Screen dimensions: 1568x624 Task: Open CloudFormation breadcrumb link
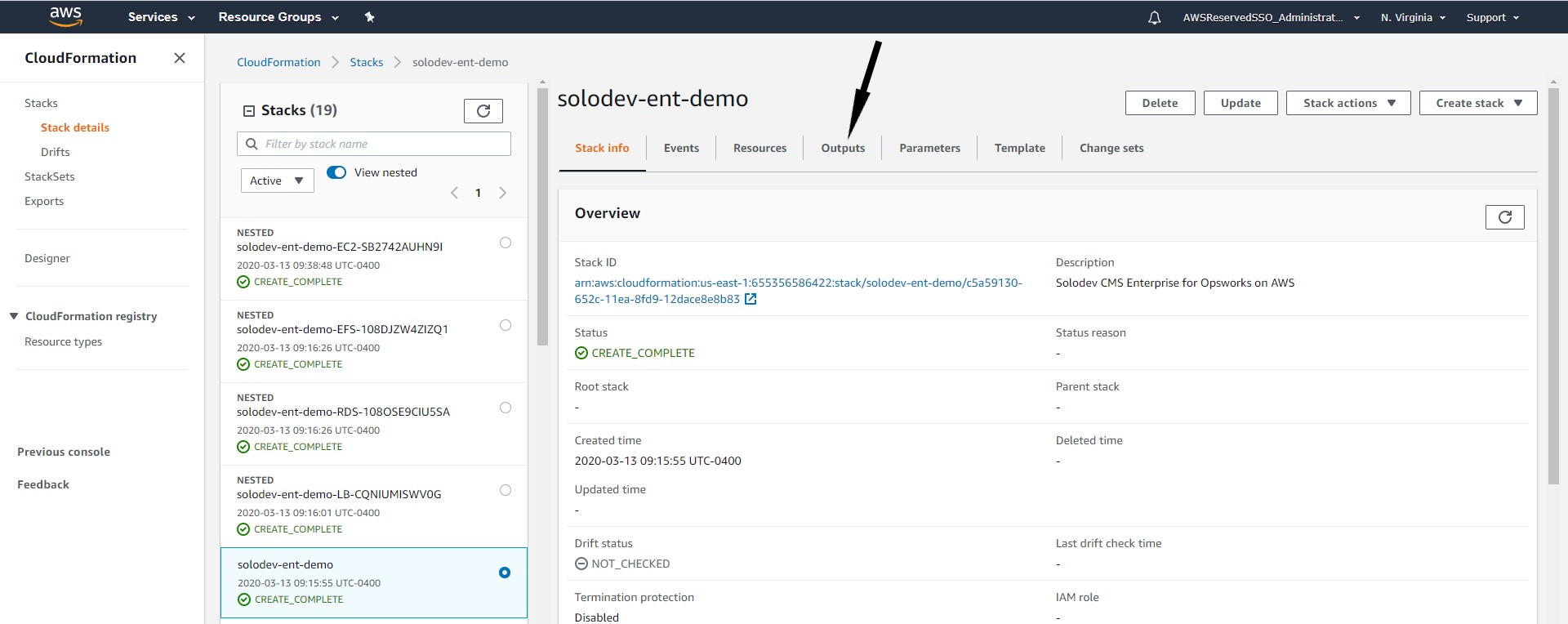pos(278,62)
